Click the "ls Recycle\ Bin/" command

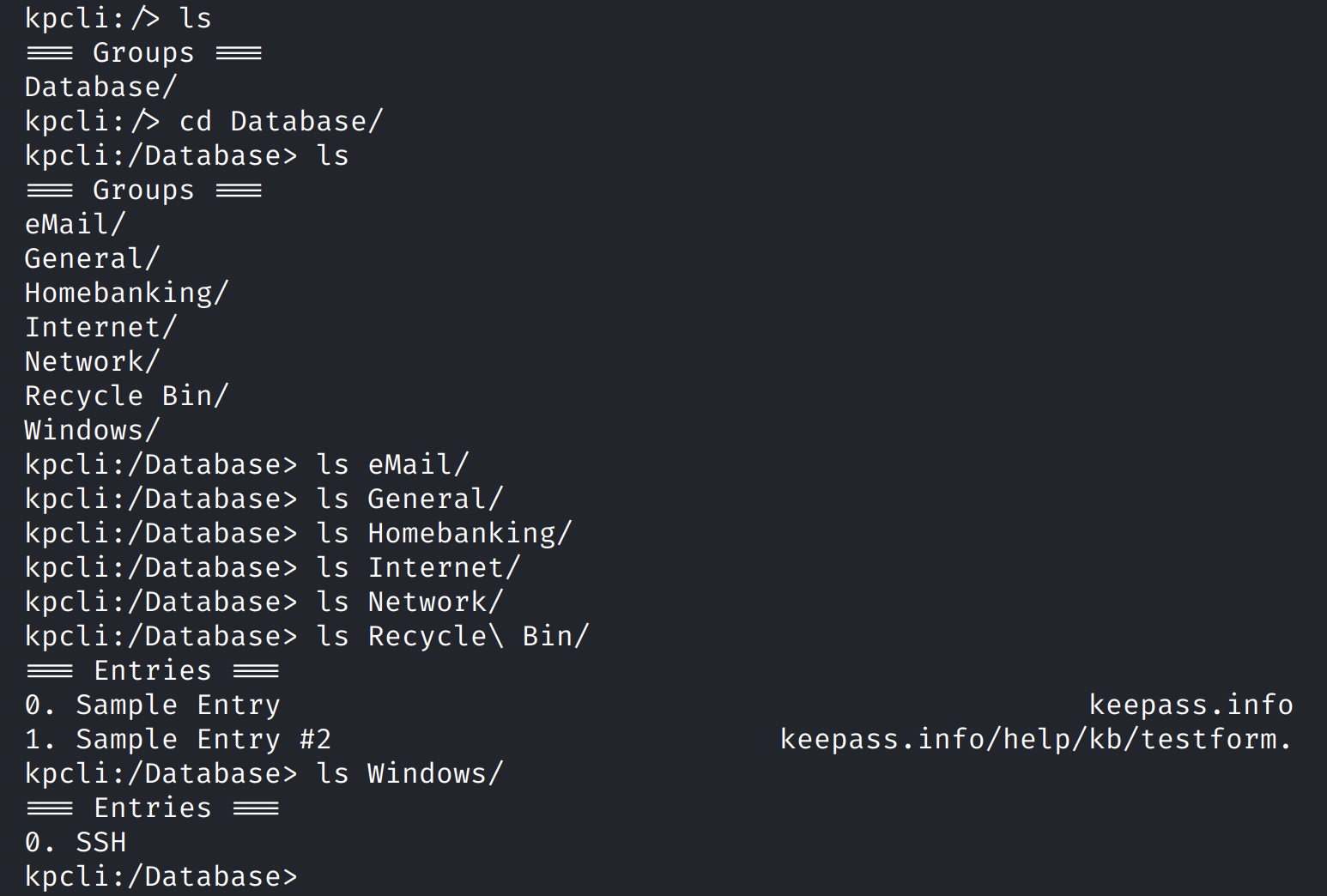(452, 636)
